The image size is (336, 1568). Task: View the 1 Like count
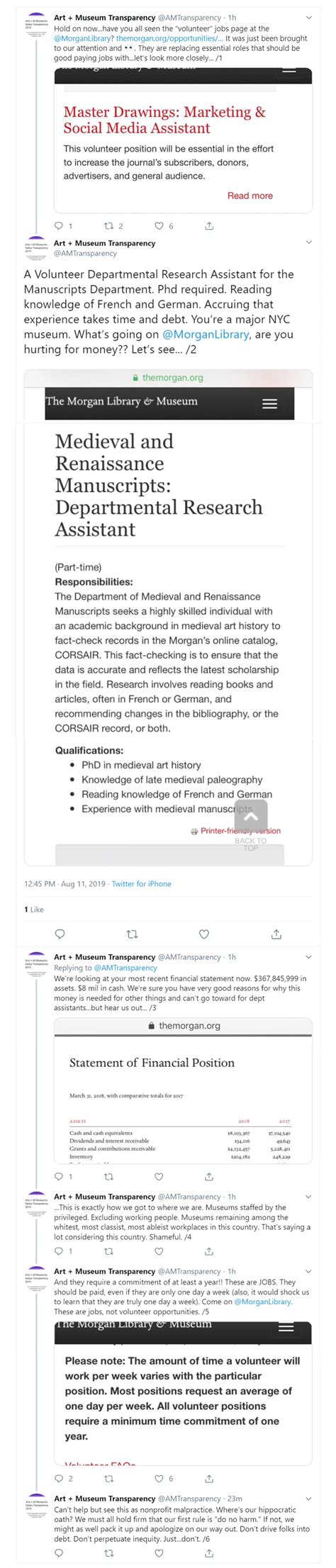(34, 909)
